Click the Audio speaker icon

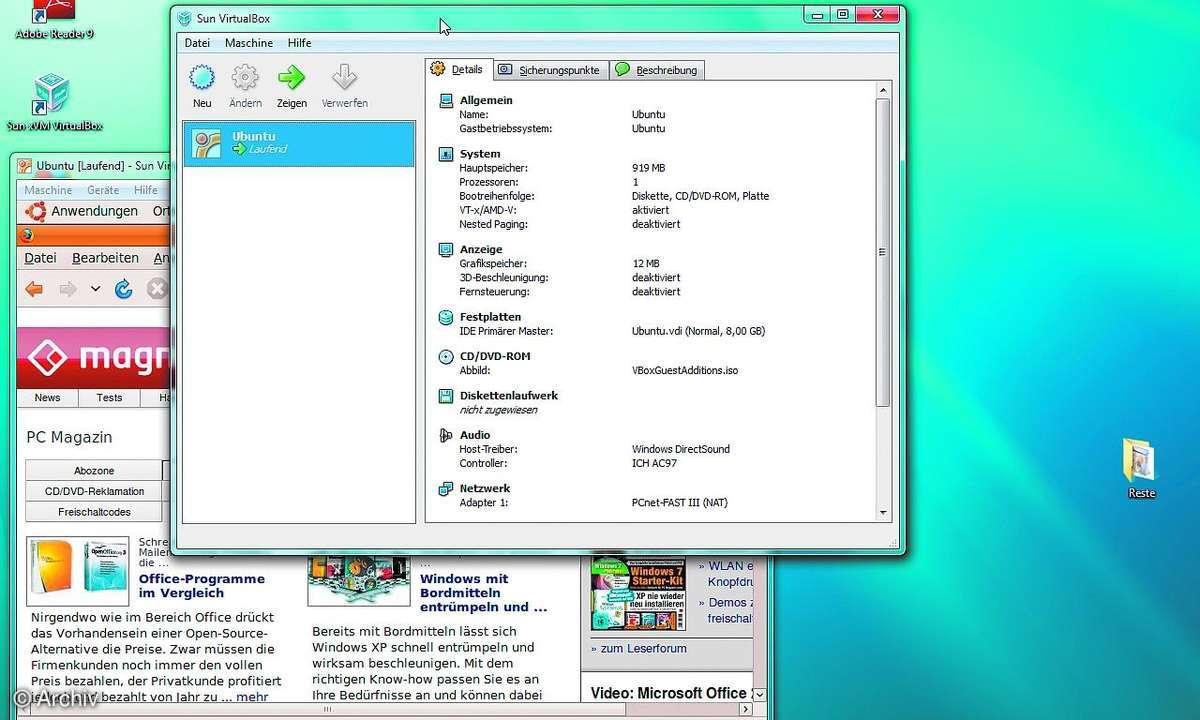pos(446,435)
